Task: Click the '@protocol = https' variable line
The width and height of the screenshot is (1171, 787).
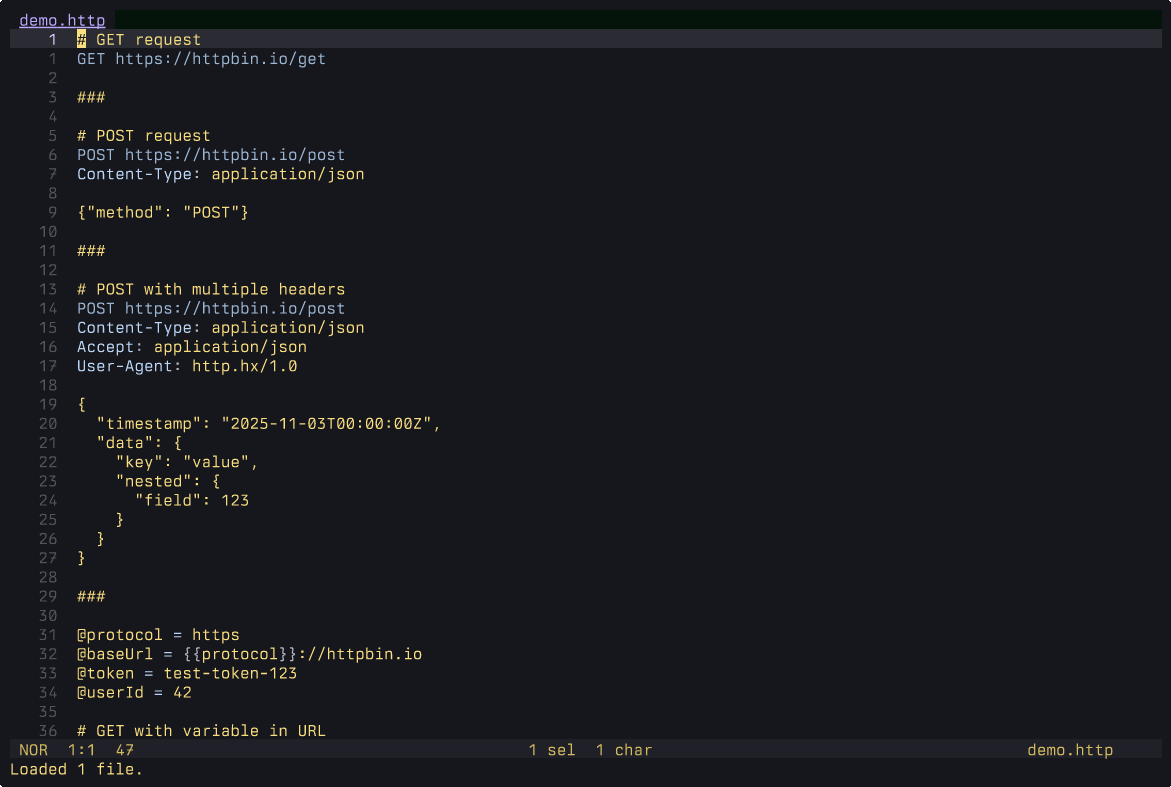Action: coord(158,635)
